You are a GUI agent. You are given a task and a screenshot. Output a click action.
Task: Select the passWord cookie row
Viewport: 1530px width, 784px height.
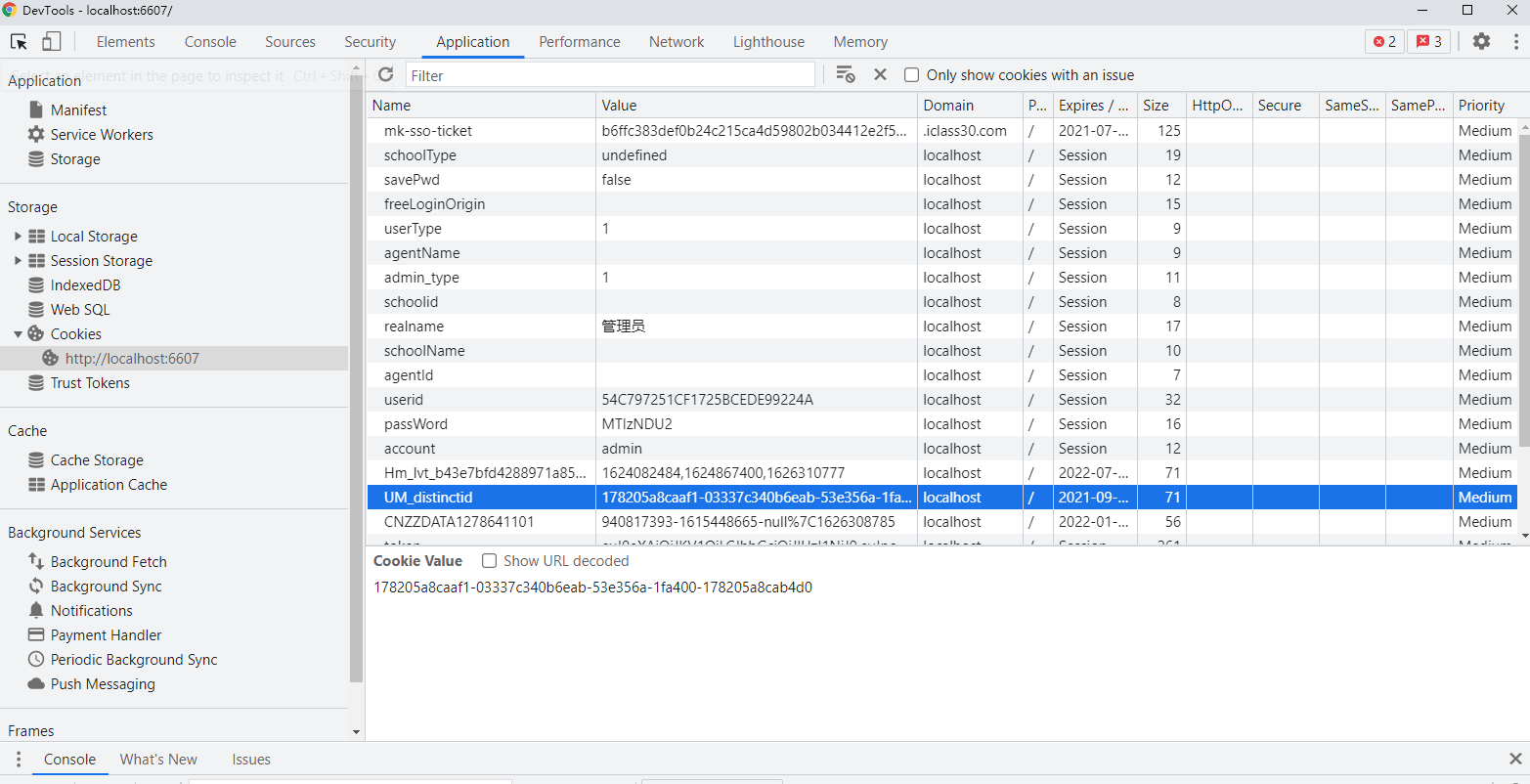point(942,424)
